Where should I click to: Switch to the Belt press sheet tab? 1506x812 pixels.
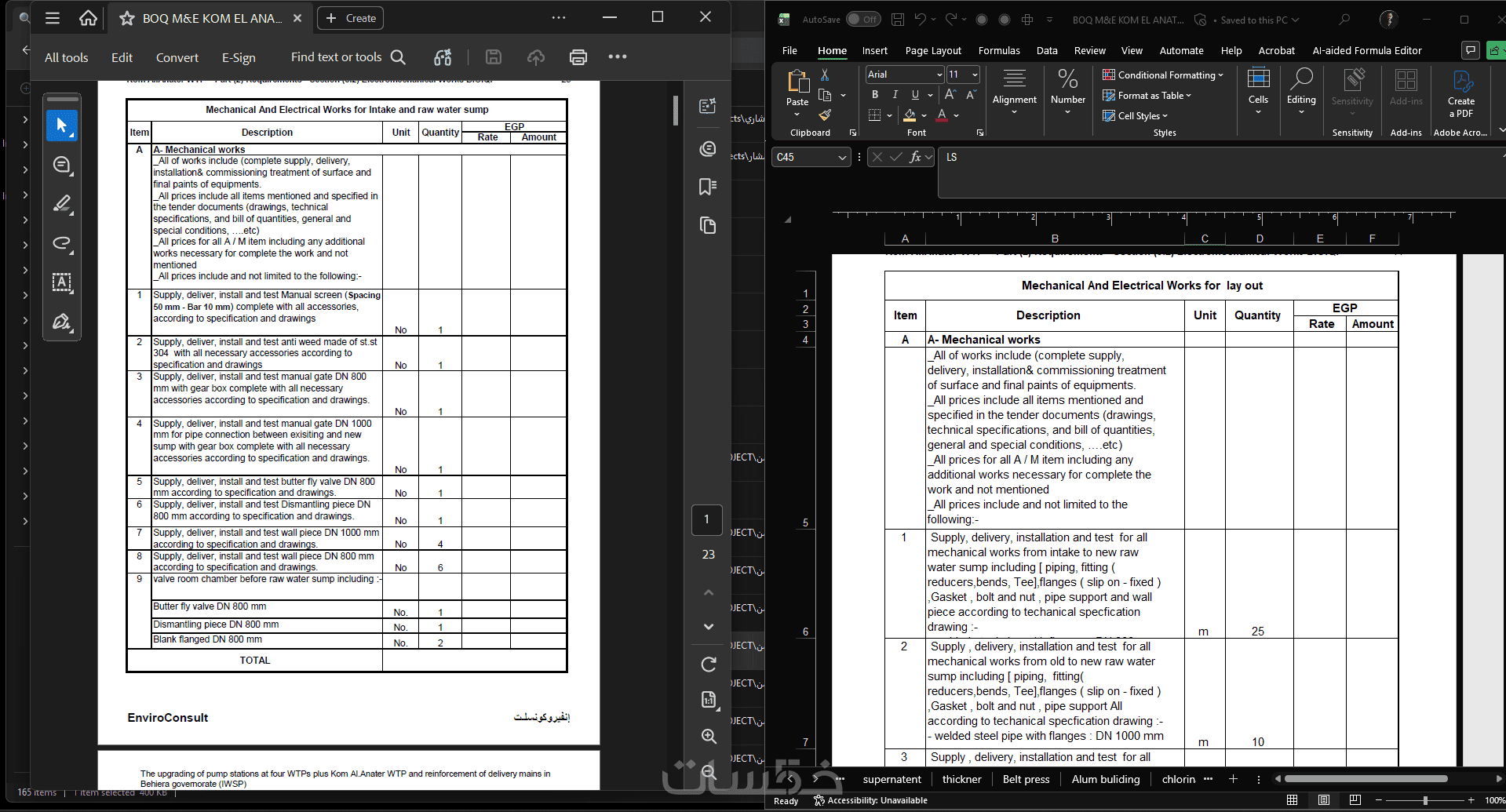pos(1026,779)
